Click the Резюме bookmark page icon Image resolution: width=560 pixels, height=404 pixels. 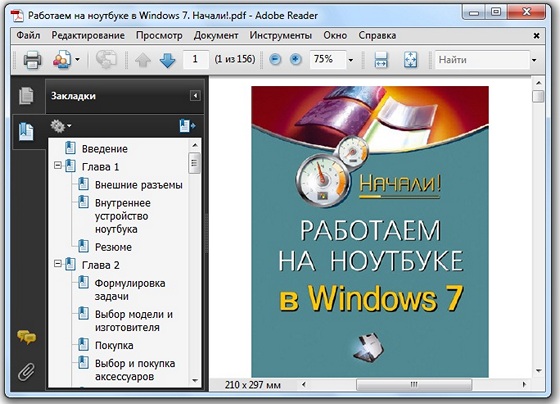tap(83, 246)
